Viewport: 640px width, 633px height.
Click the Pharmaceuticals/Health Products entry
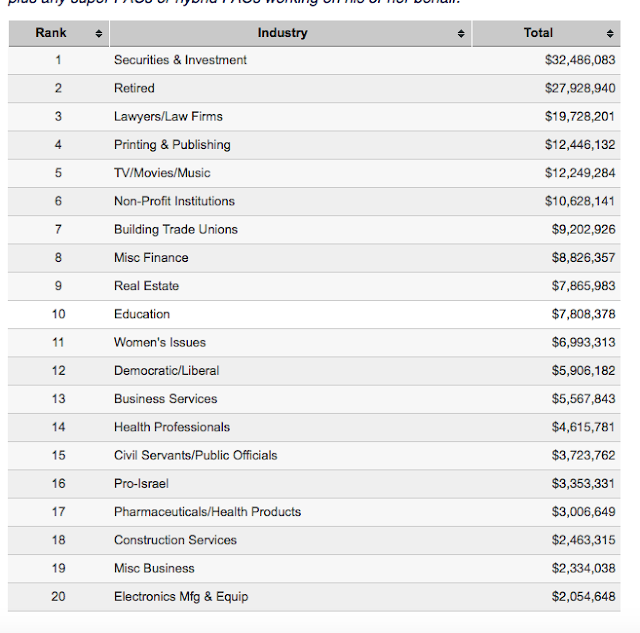tap(207, 511)
